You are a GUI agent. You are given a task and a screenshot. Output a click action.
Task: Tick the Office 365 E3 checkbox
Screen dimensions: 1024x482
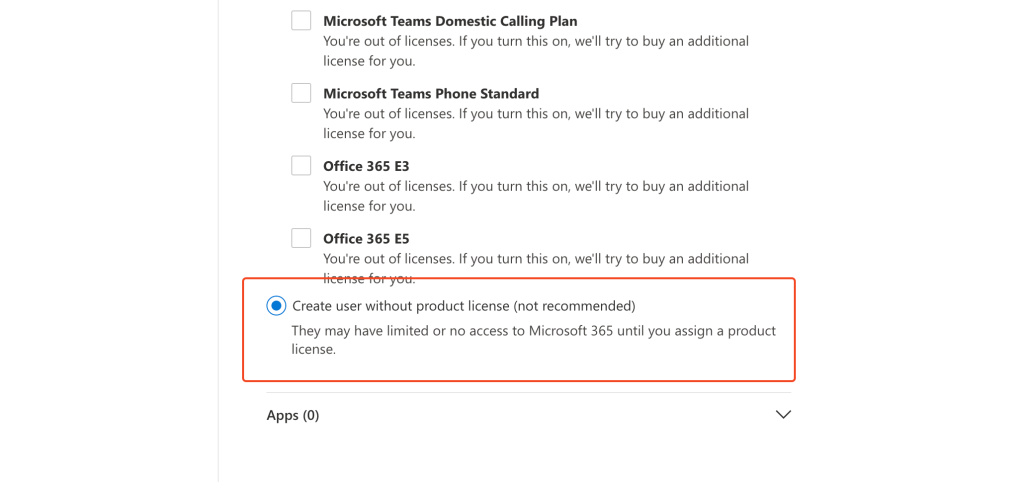[301, 165]
